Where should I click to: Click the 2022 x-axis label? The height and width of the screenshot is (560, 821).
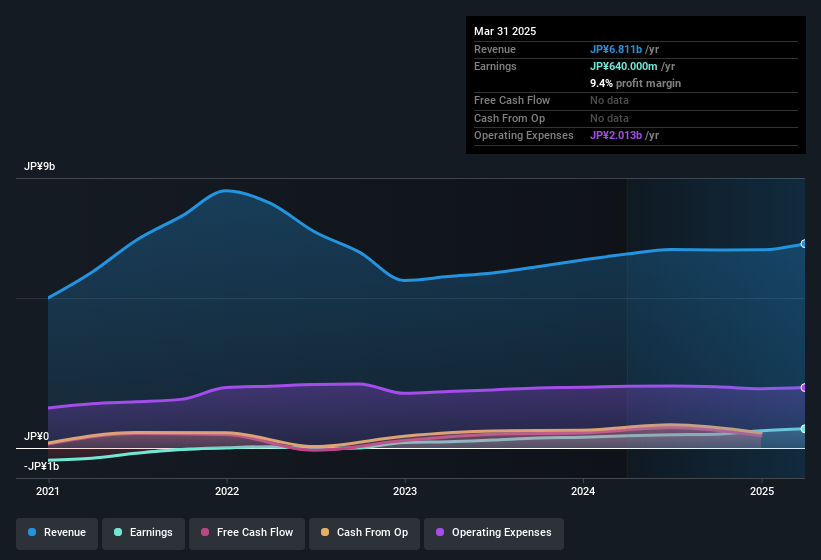point(227,491)
